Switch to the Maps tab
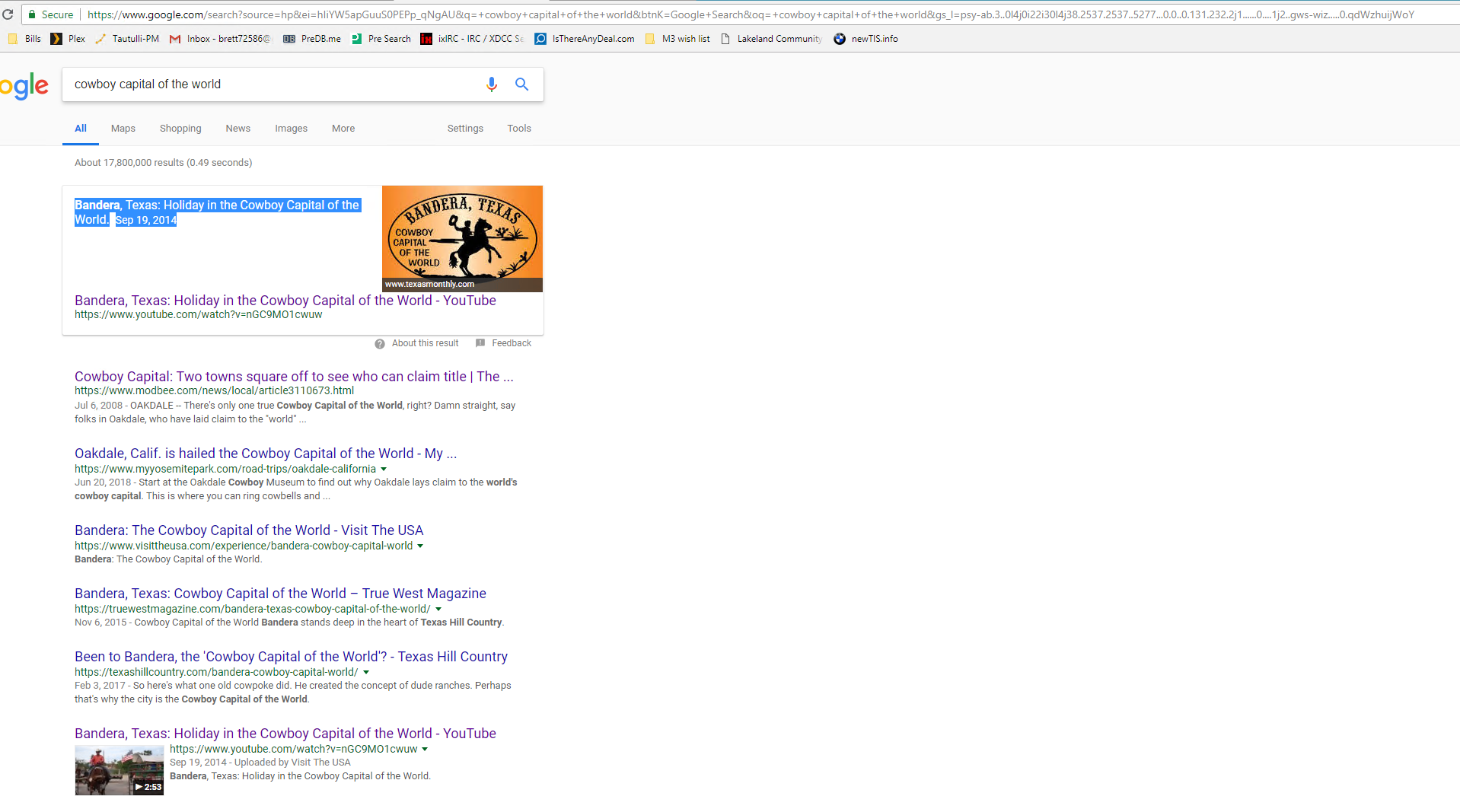This screenshot has height=812, width=1460. 123,129
